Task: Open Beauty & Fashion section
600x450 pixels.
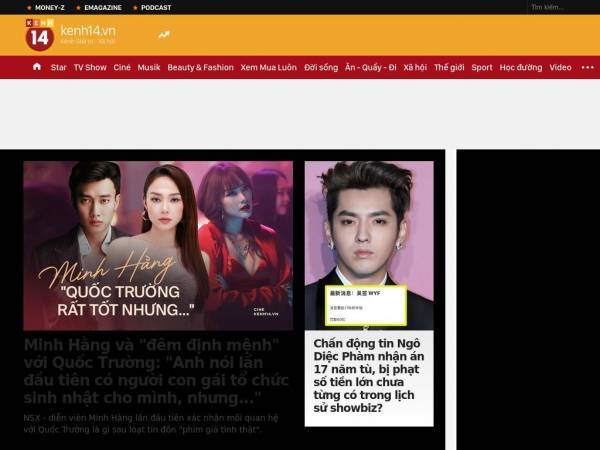Action: pos(201,67)
